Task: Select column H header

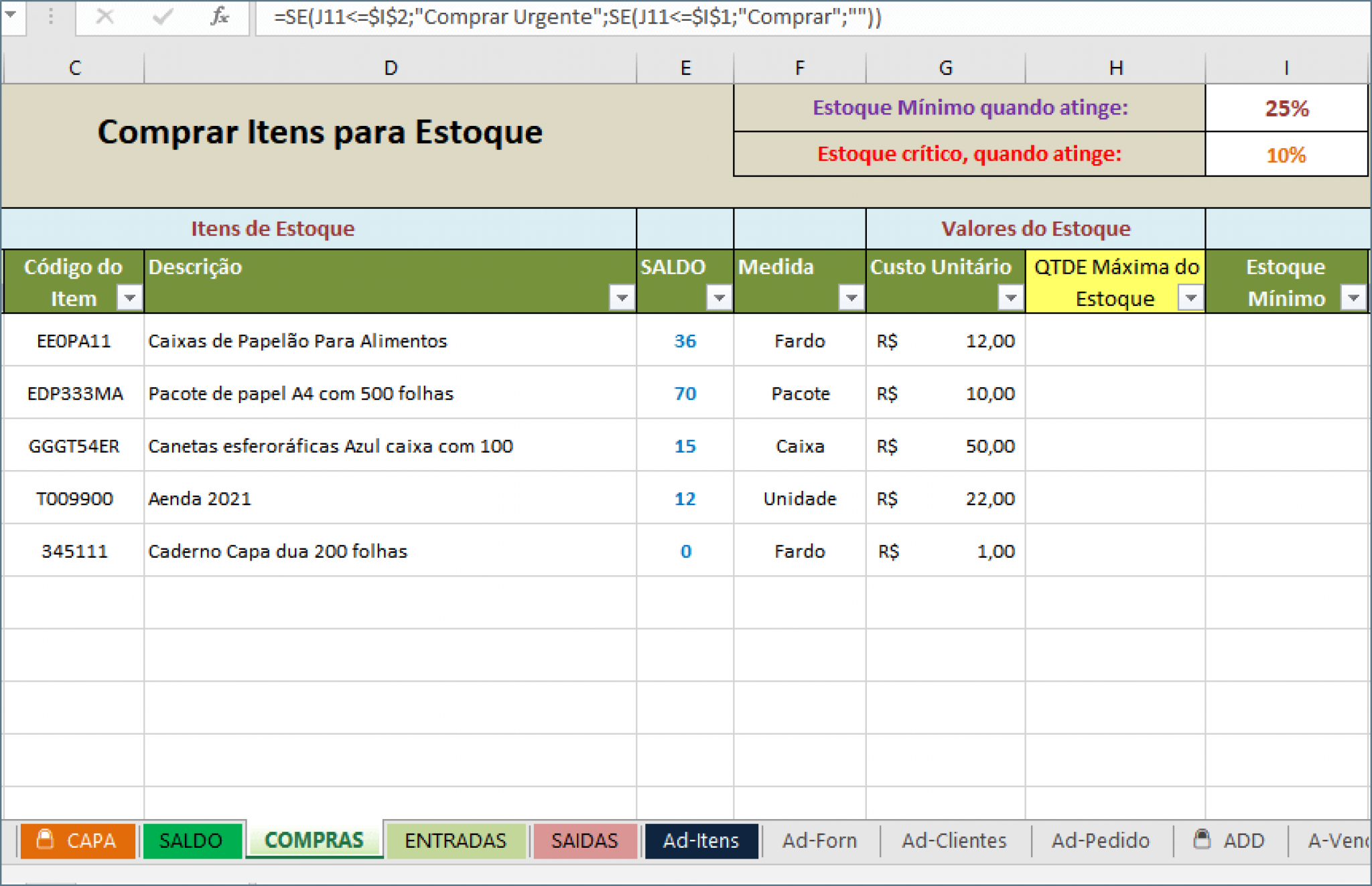Action: point(1115,68)
